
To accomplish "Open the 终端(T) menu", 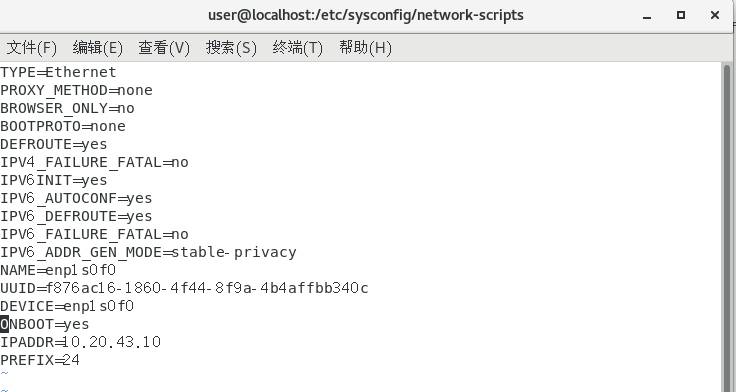I will coord(298,48).
